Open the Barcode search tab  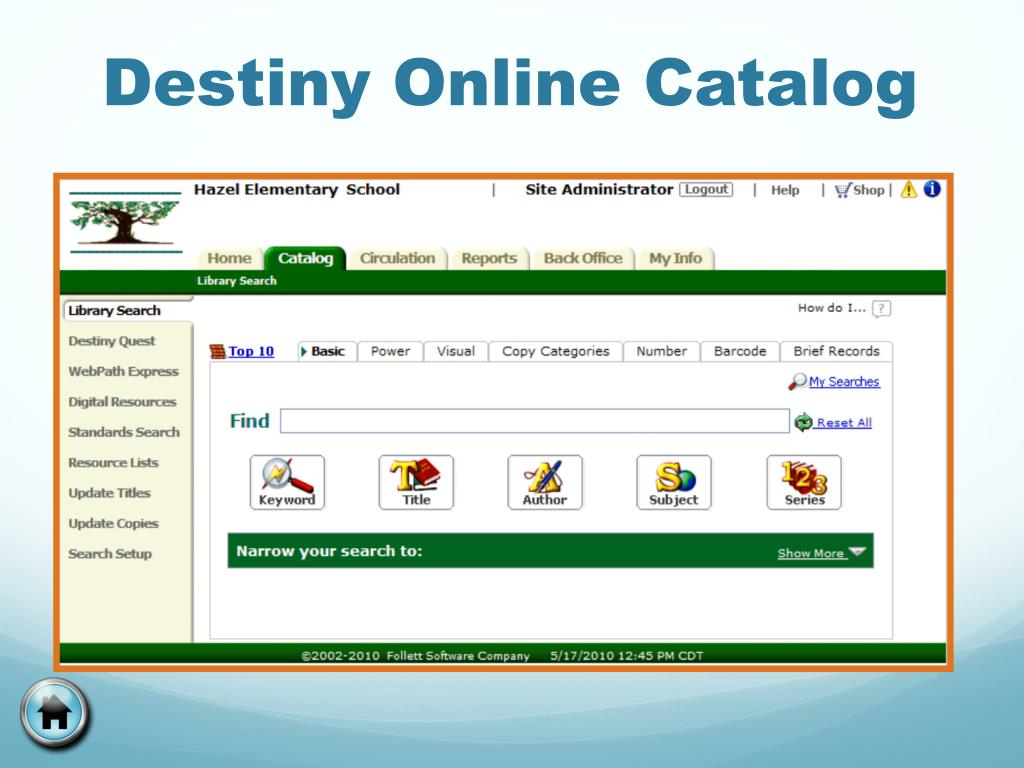(740, 351)
